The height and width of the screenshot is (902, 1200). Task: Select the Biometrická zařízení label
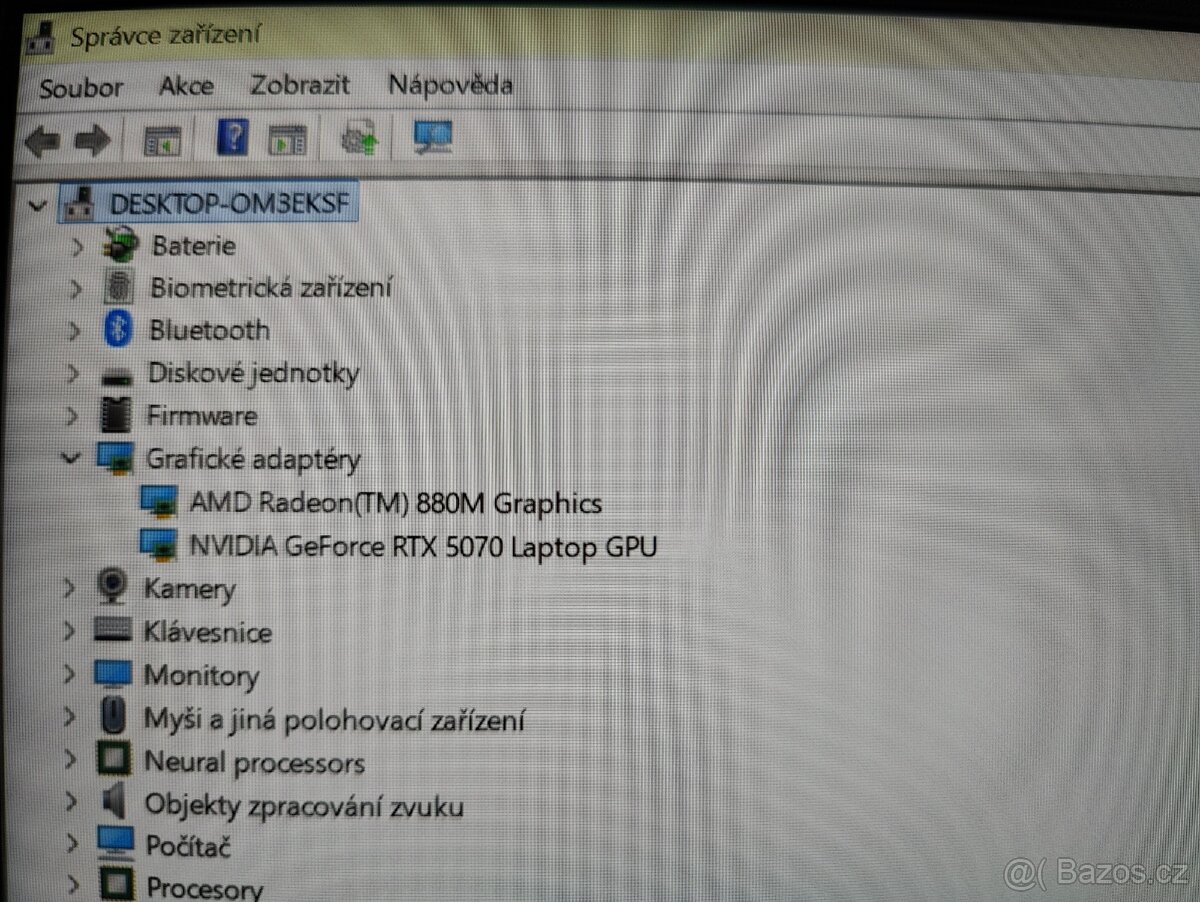pyautogui.click(x=271, y=288)
